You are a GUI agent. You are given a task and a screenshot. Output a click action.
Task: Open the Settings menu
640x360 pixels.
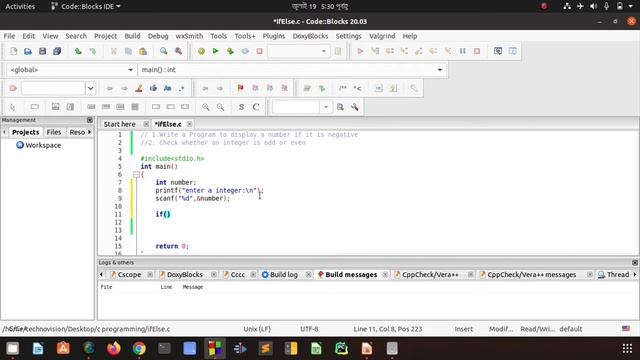coord(349,36)
